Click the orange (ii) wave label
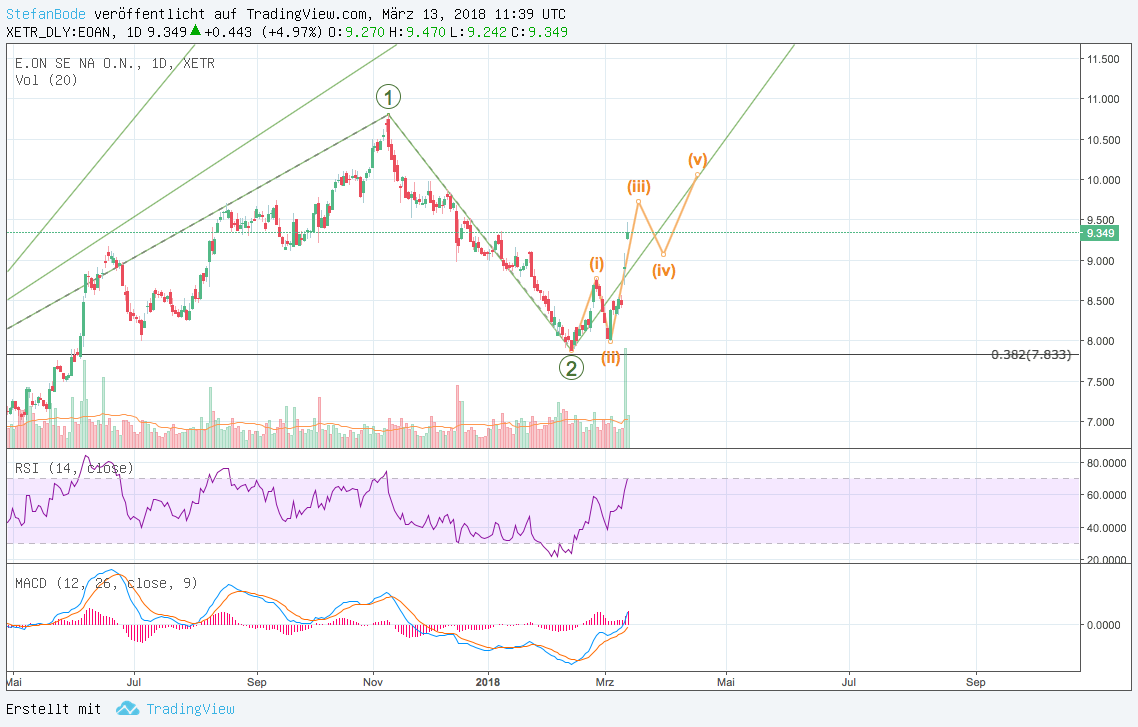This screenshot has width=1138, height=727. point(611,357)
